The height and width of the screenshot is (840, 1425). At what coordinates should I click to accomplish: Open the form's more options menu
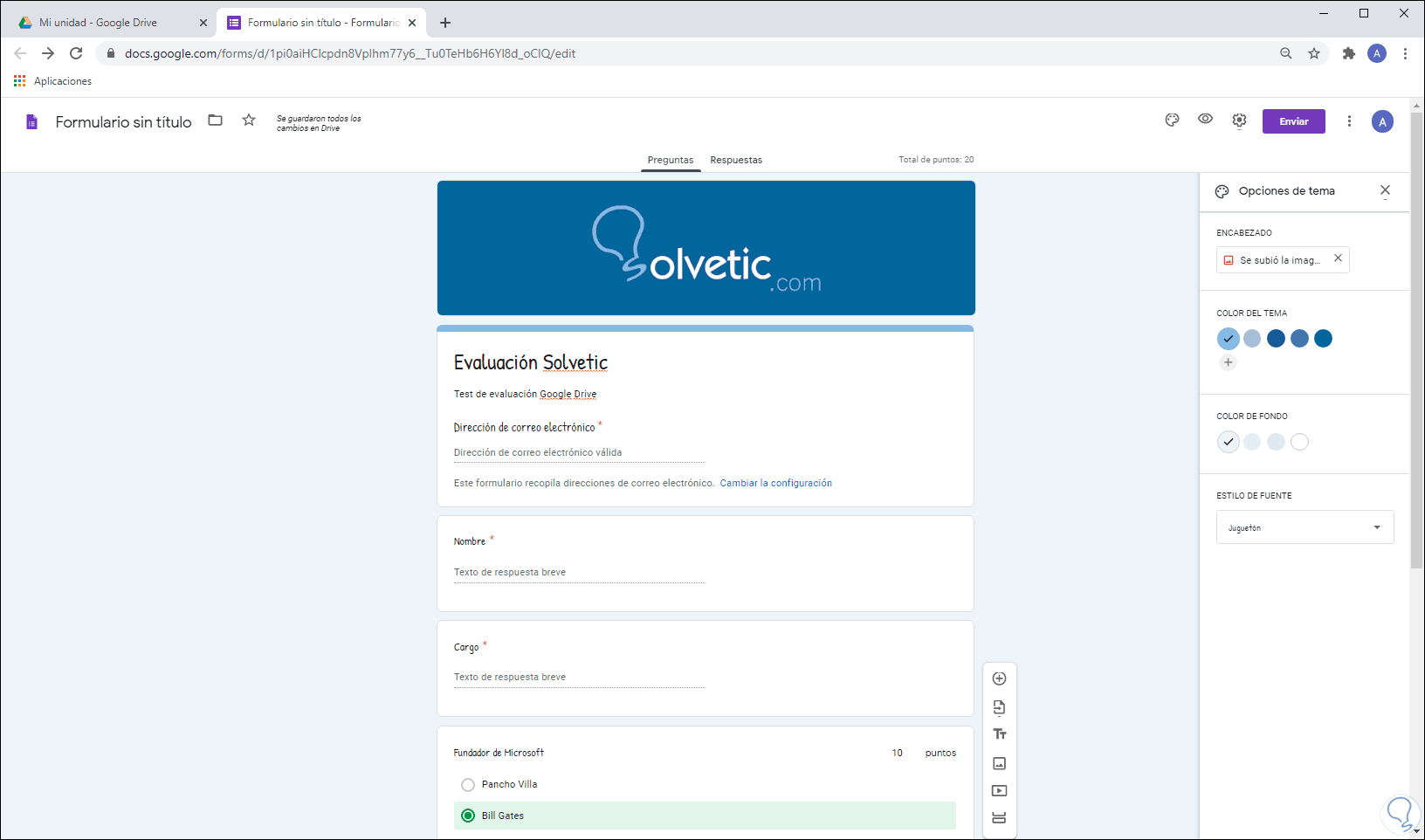click(x=1349, y=121)
